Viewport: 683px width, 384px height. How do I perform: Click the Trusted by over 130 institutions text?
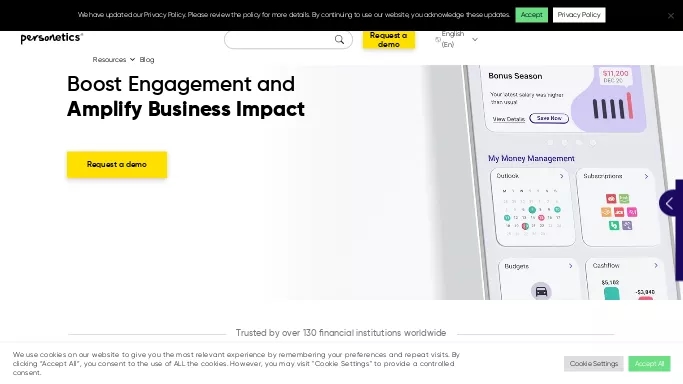[x=341, y=333]
